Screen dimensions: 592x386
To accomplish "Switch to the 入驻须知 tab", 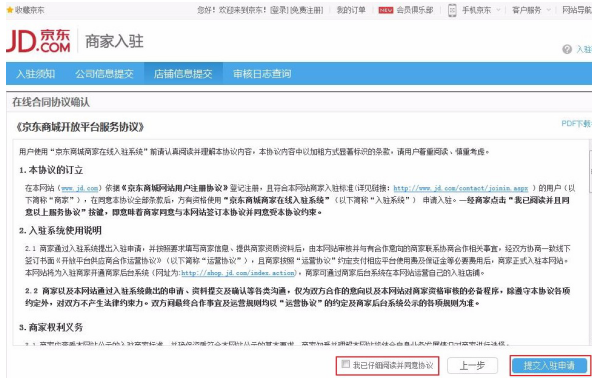I will pyautogui.click(x=36, y=74).
